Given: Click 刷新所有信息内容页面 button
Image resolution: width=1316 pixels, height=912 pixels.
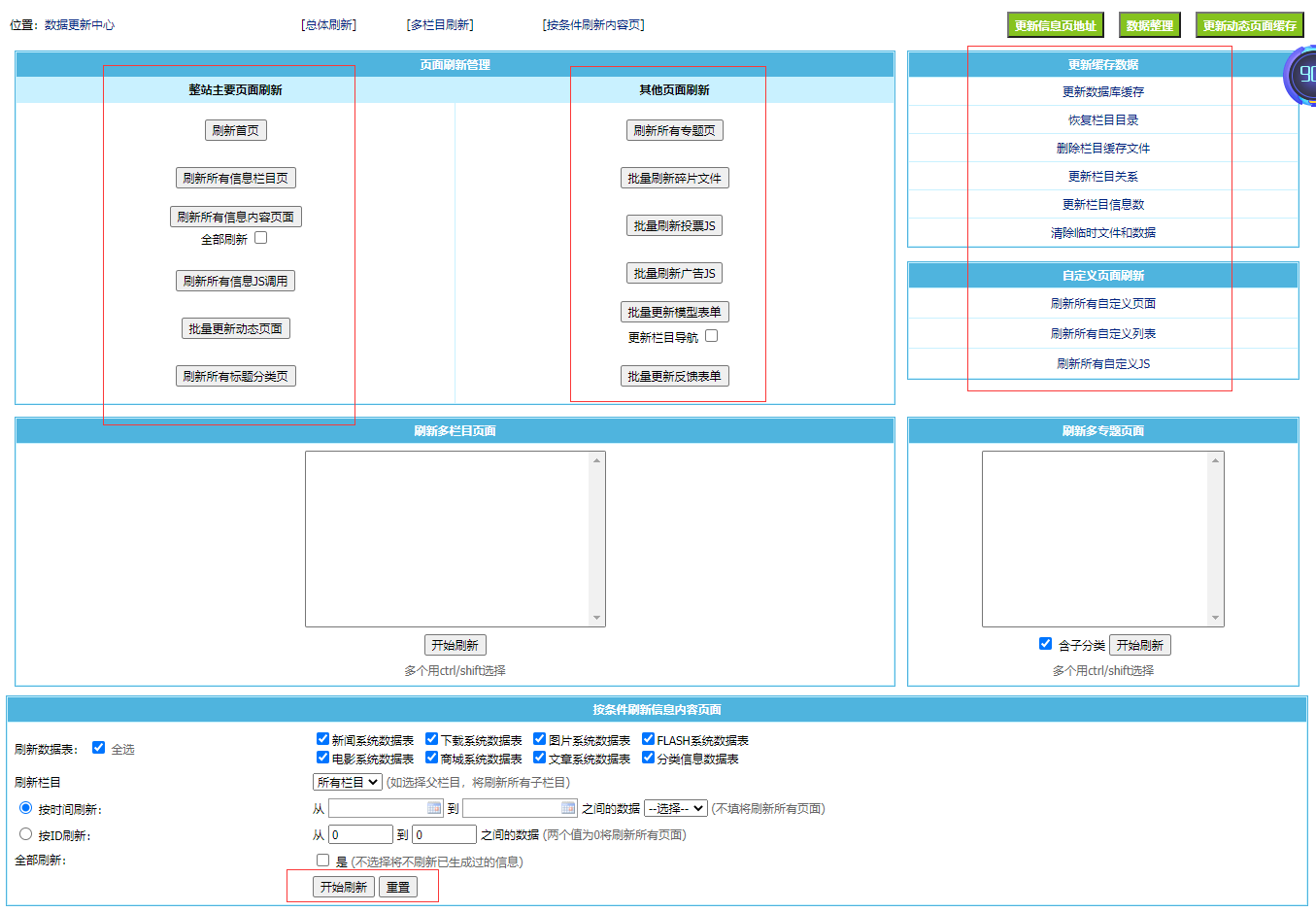Looking at the screenshot, I should 236,217.
